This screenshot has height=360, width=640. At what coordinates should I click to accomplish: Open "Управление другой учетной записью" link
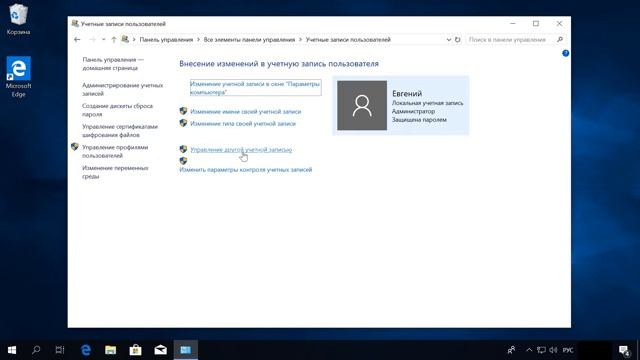click(x=241, y=150)
